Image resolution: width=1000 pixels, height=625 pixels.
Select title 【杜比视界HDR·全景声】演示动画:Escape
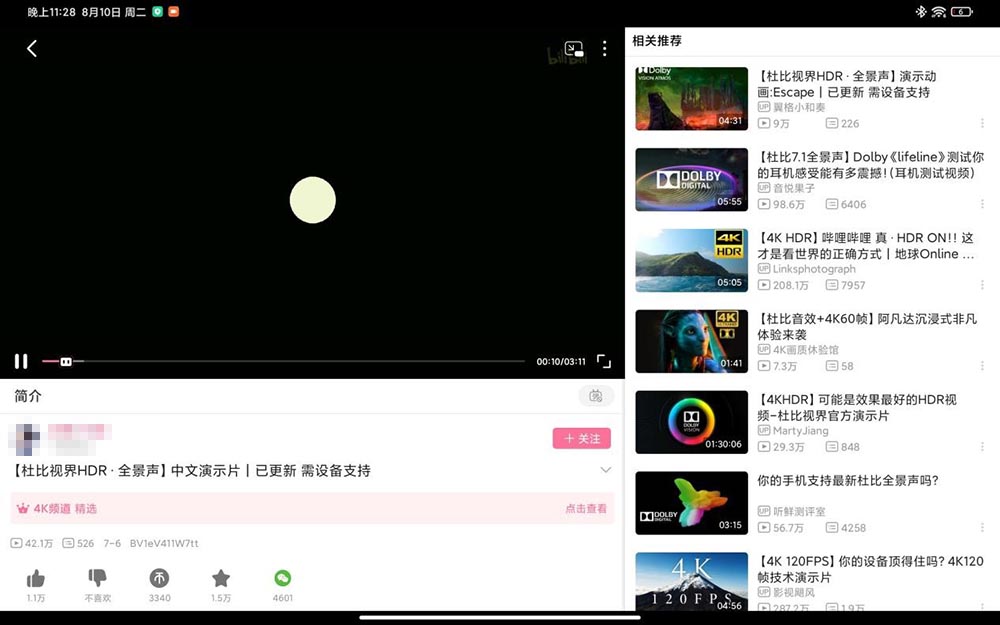(x=846, y=84)
